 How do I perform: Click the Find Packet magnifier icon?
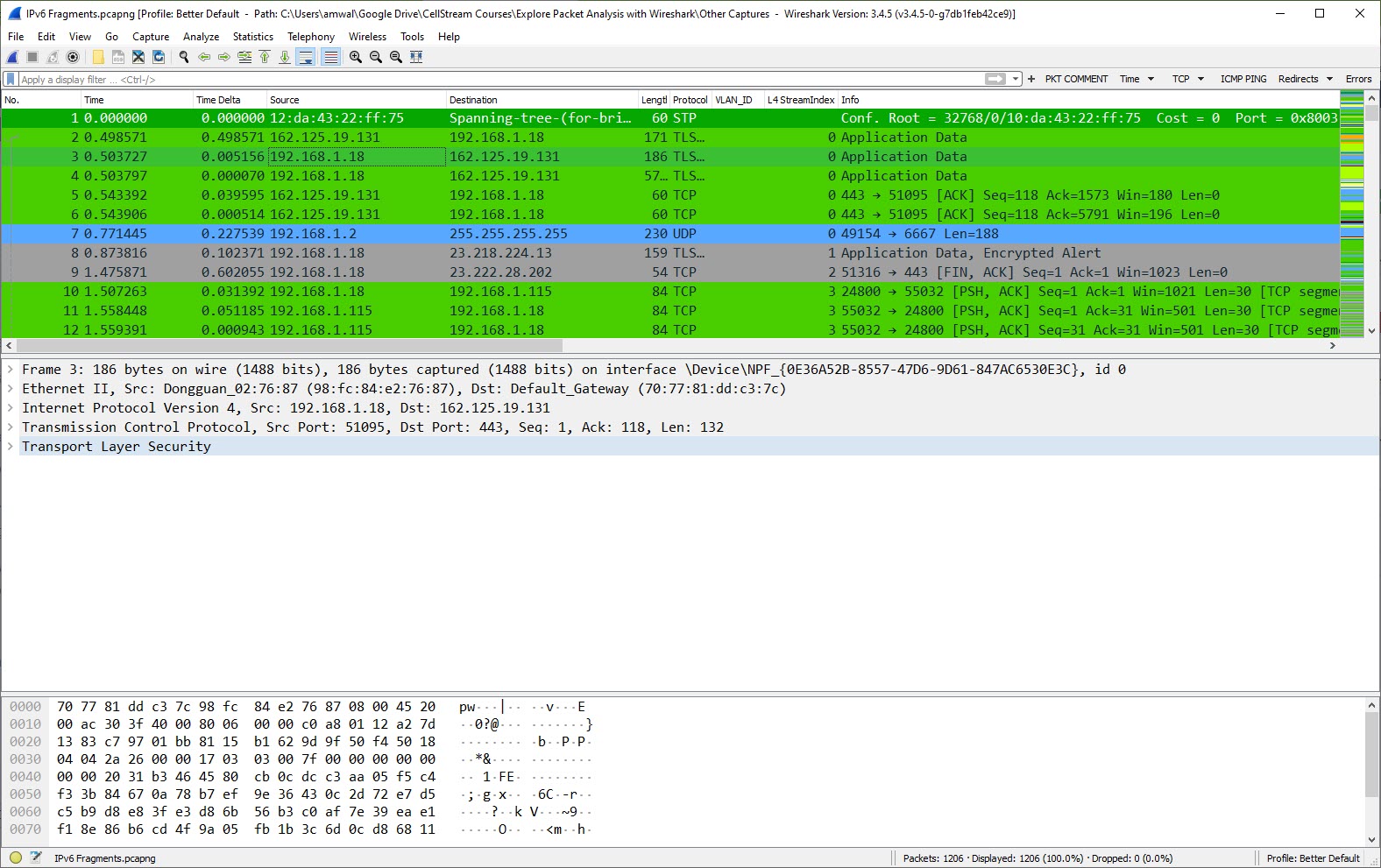tap(184, 57)
